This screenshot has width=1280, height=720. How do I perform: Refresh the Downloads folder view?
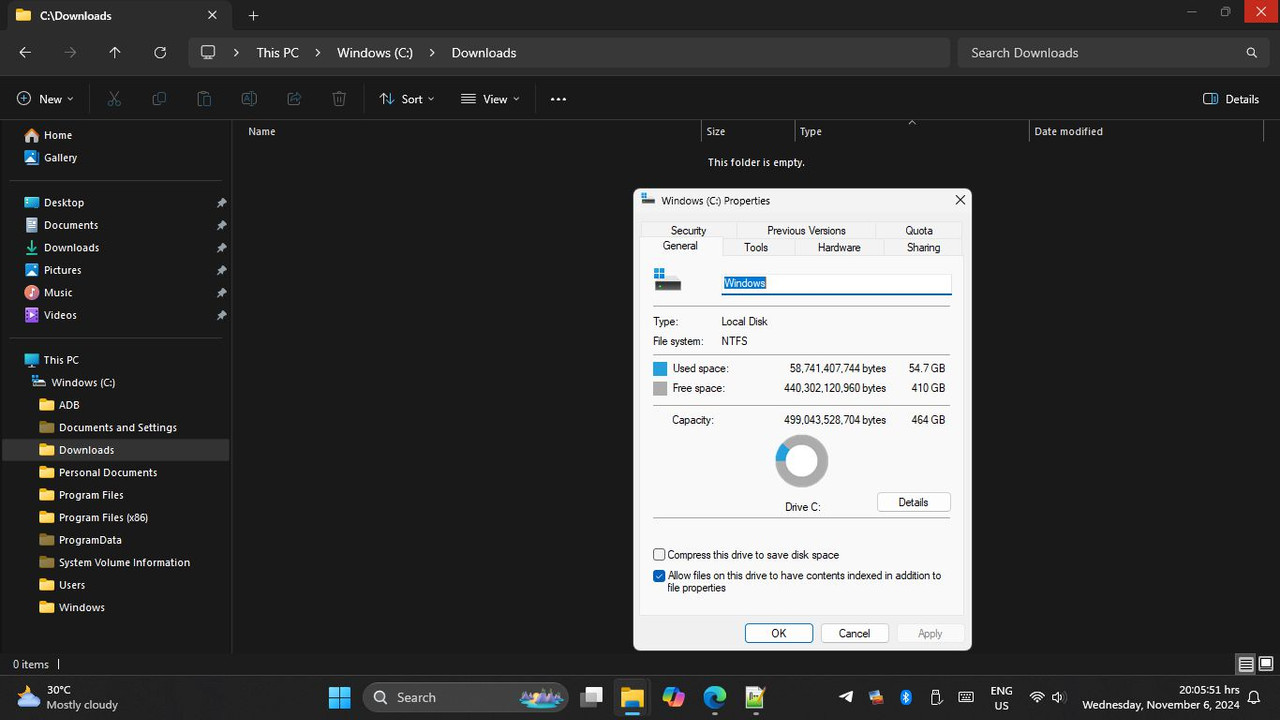(160, 53)
